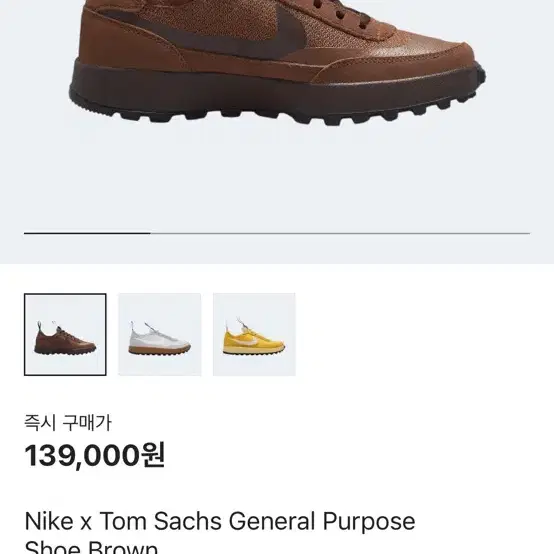Click the 'Shoe Brown' text line
The height and width of the screenshot is (554, 554).
click(x=92, y=547)
